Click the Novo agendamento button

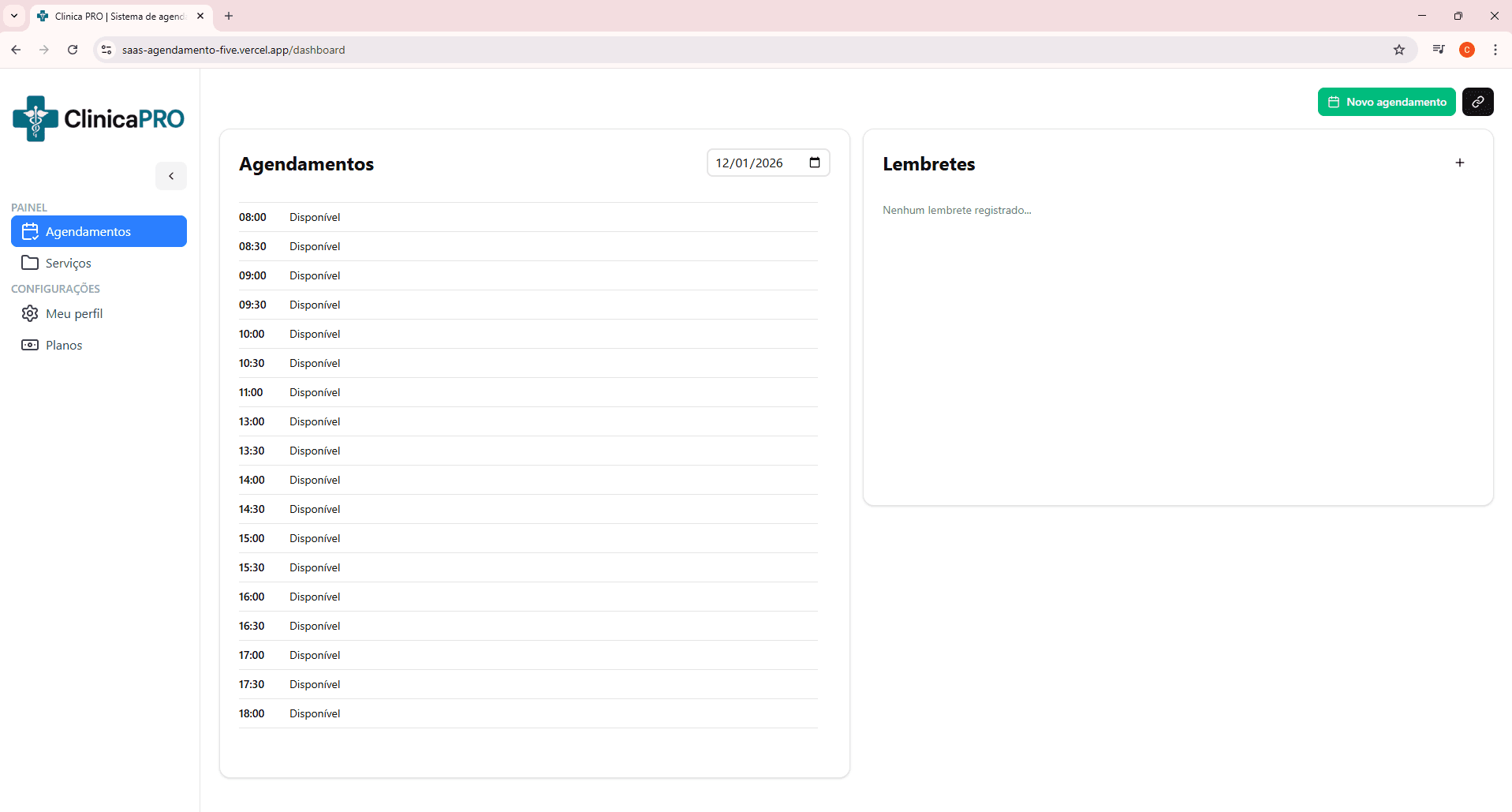pyautogui.click(x=1386, y=102)
